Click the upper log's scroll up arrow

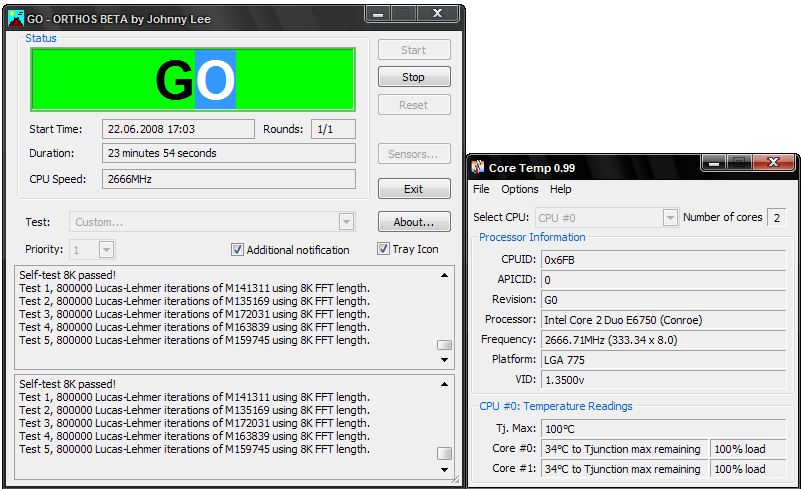[444, 275]
